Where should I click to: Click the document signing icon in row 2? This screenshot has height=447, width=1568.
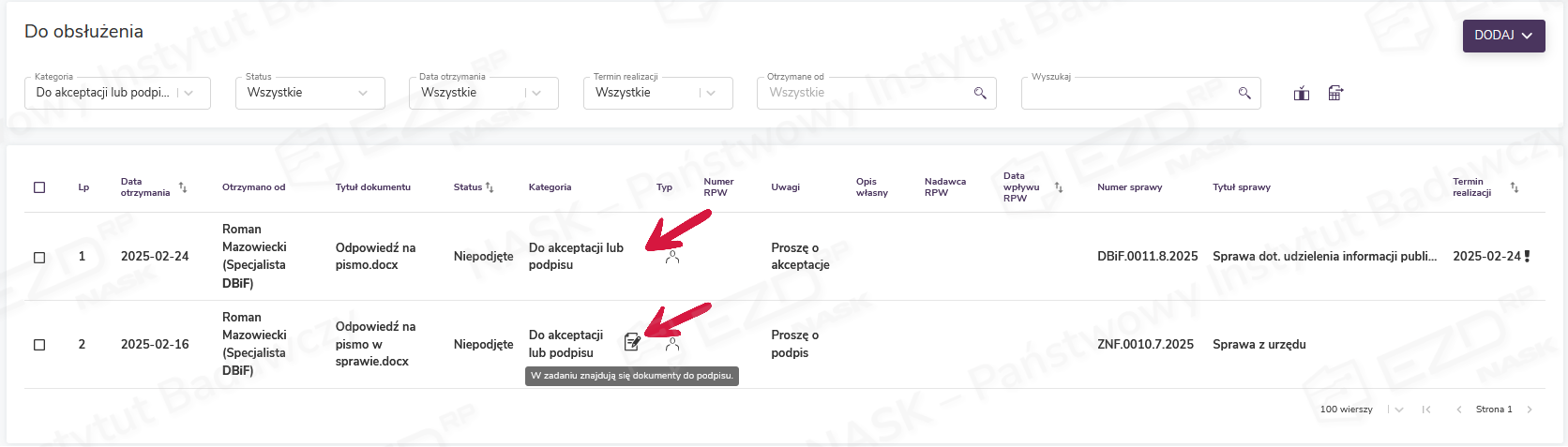[x=632, y=343]
